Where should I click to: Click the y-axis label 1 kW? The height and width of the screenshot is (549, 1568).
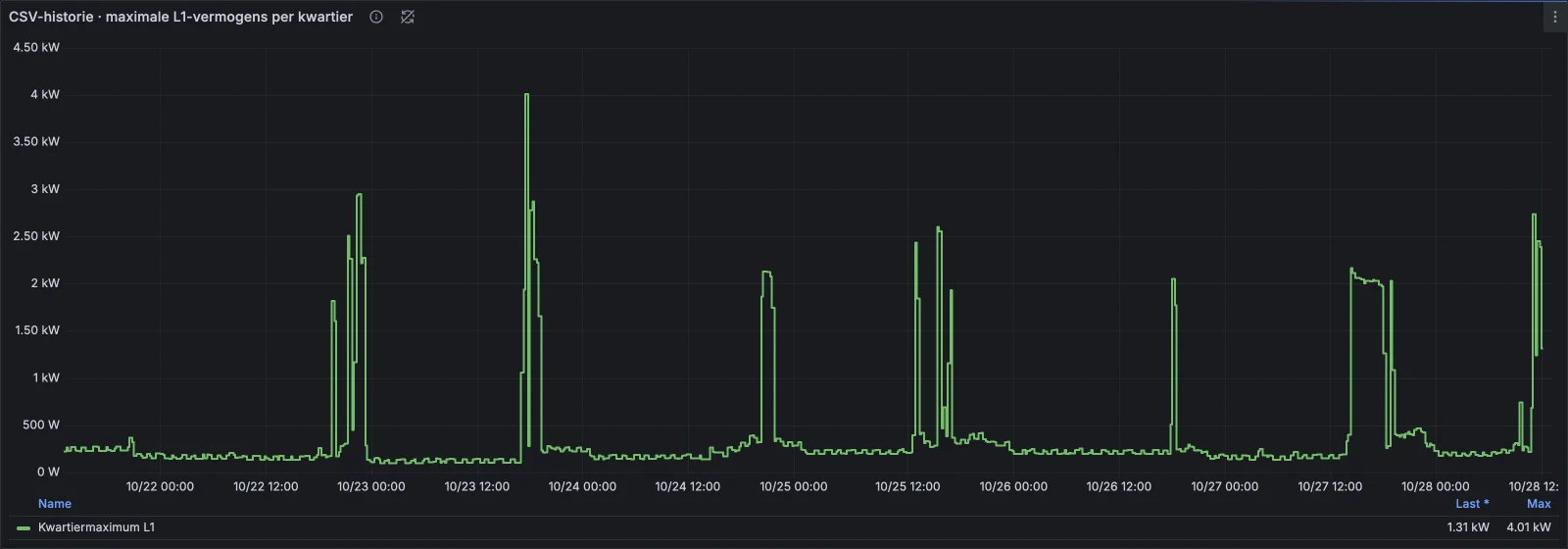(46, 377)
